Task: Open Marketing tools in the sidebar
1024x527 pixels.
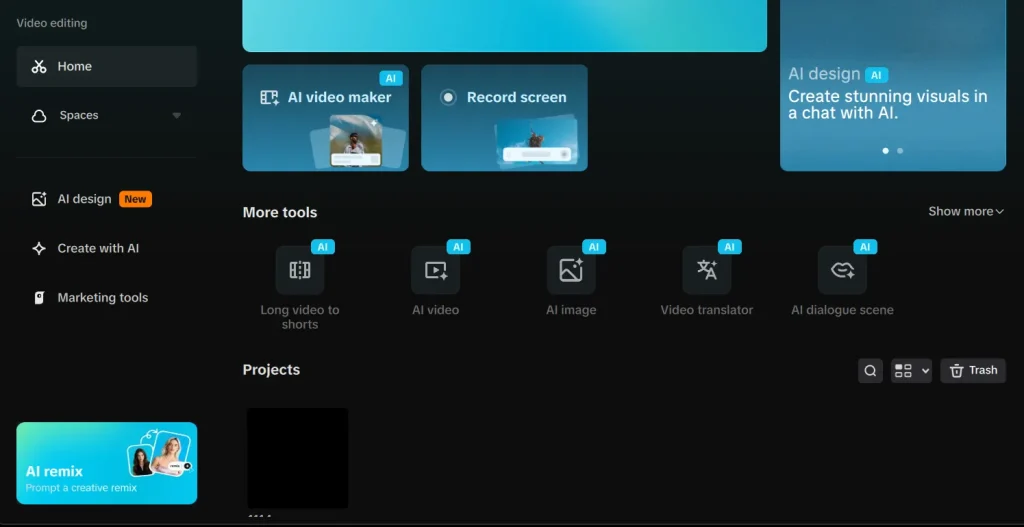Action: pos(106,298)
